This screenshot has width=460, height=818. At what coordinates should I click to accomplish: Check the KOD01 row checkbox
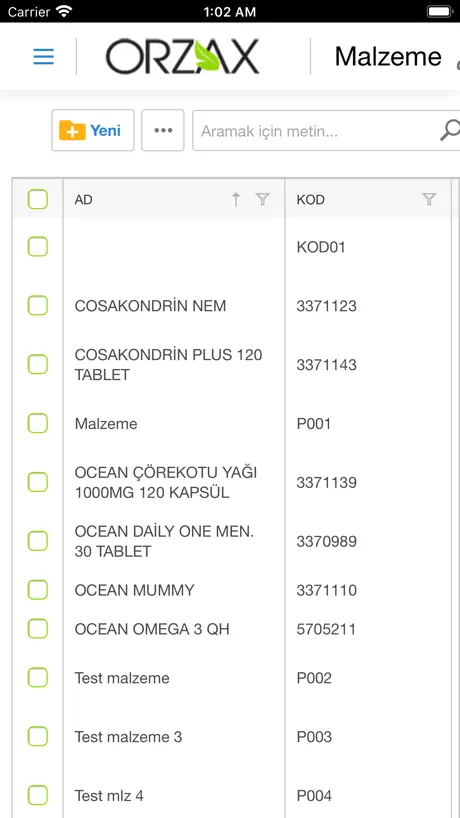click(38, 247)
